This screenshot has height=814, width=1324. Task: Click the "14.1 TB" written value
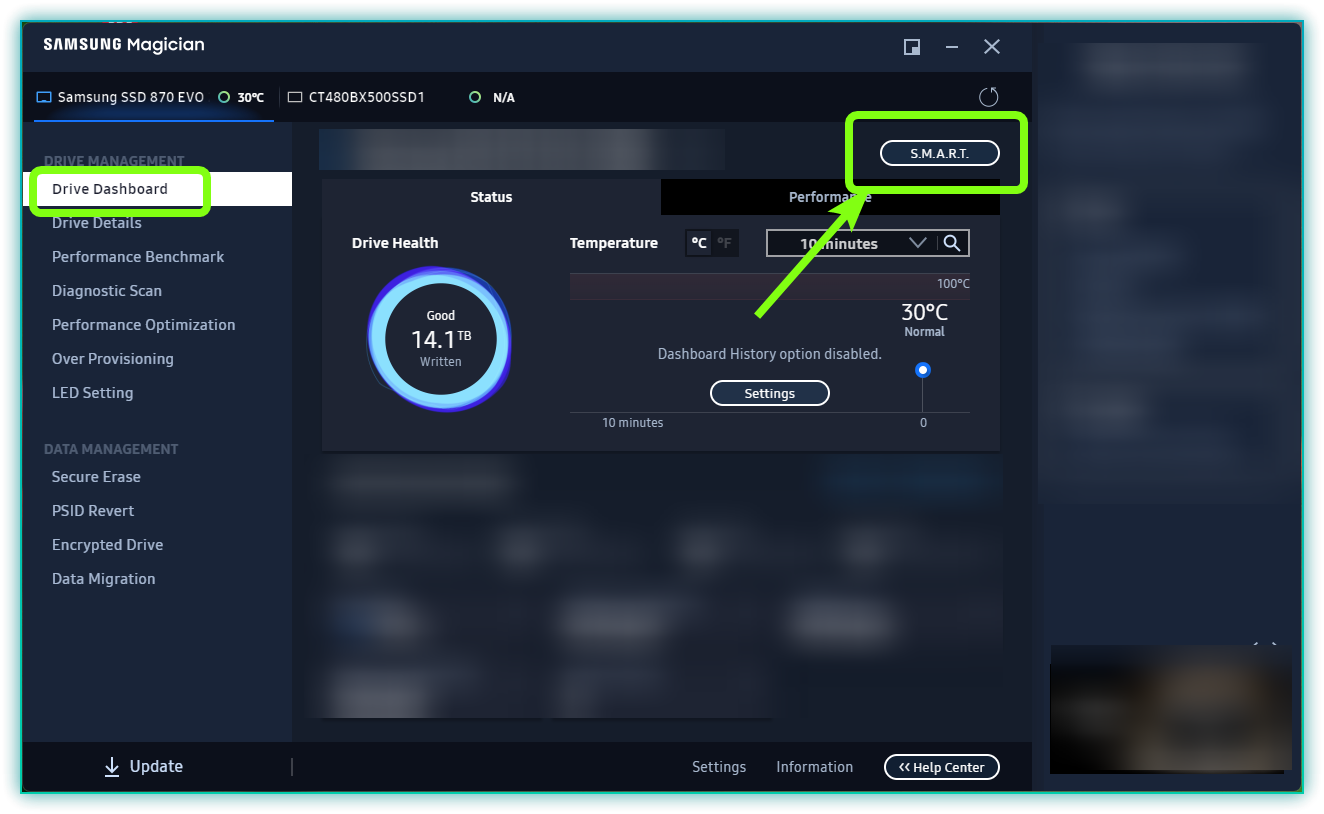click(441, 339)
